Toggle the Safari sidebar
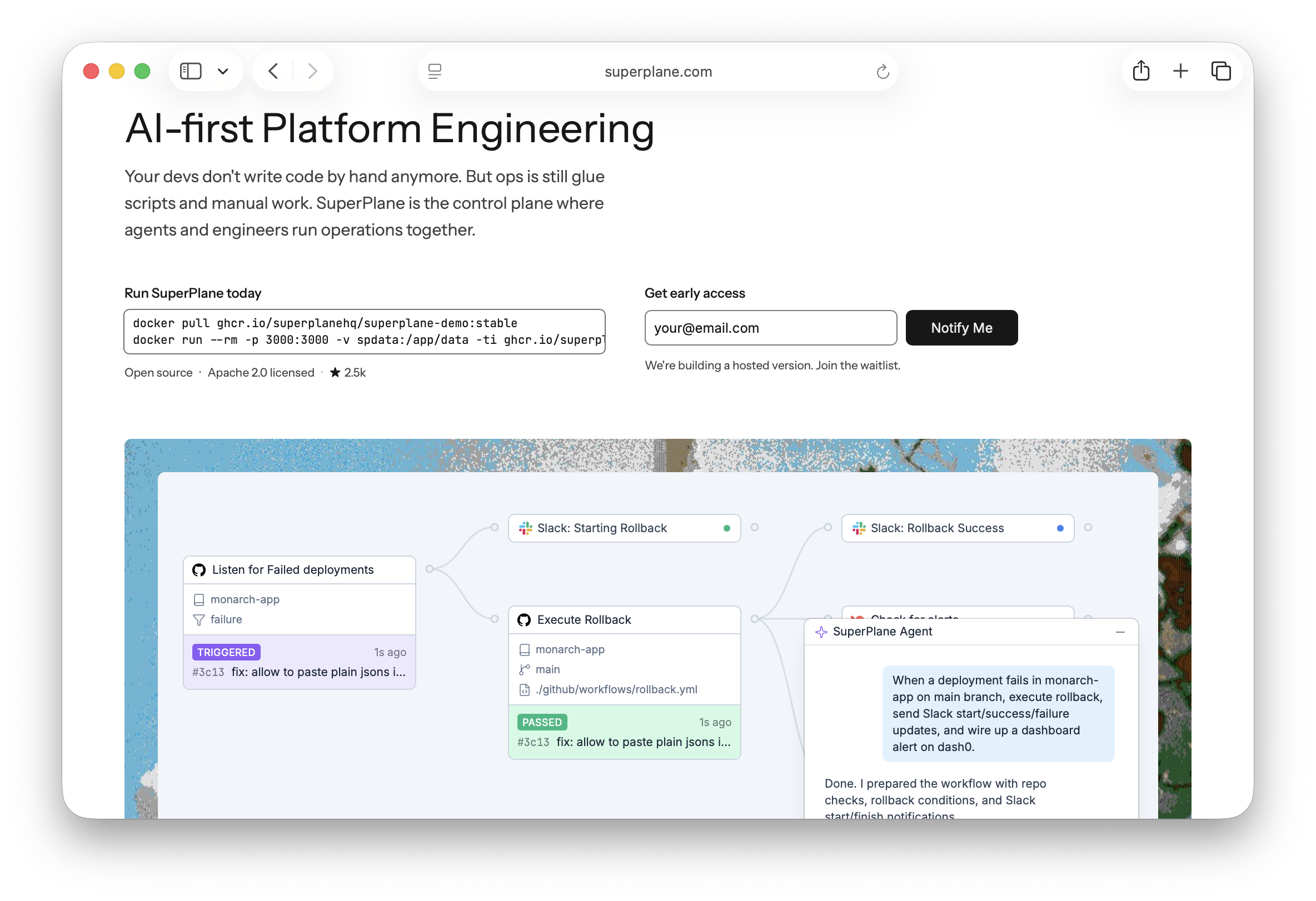This screenshot has width=1316, height=901. [x=190, y=71]
